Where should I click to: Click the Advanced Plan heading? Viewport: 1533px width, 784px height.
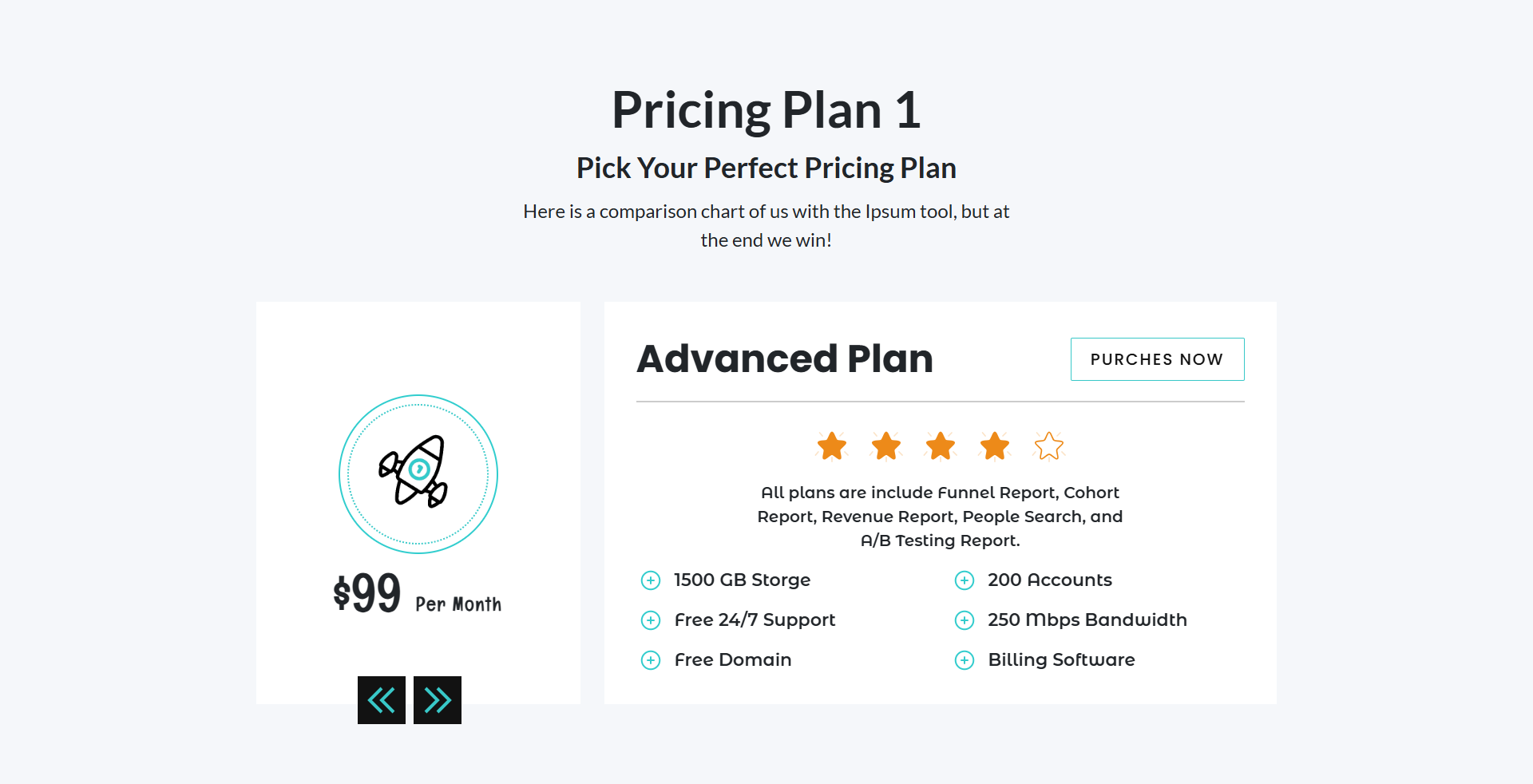[x=785, y=358]
